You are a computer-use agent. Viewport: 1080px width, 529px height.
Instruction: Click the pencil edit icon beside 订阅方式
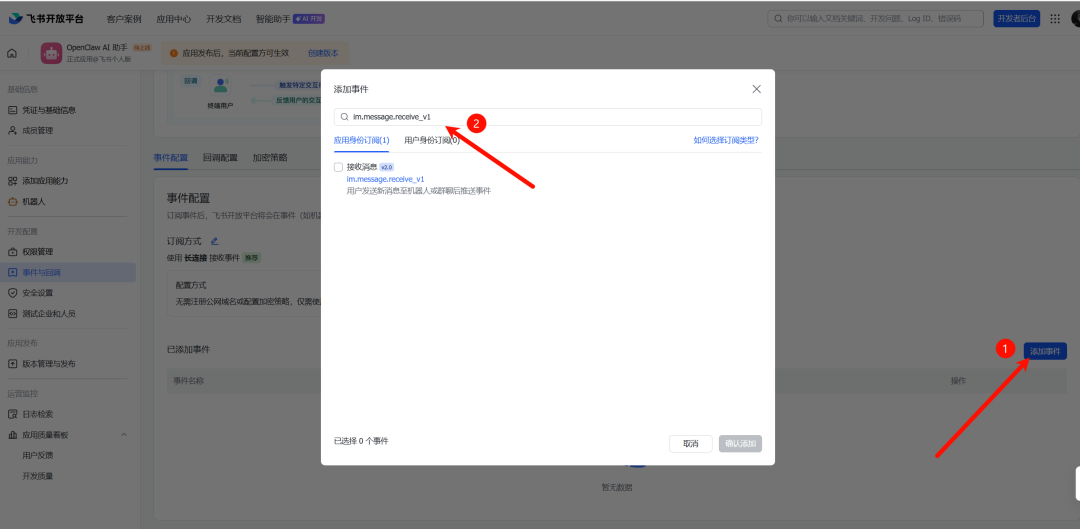214,241
